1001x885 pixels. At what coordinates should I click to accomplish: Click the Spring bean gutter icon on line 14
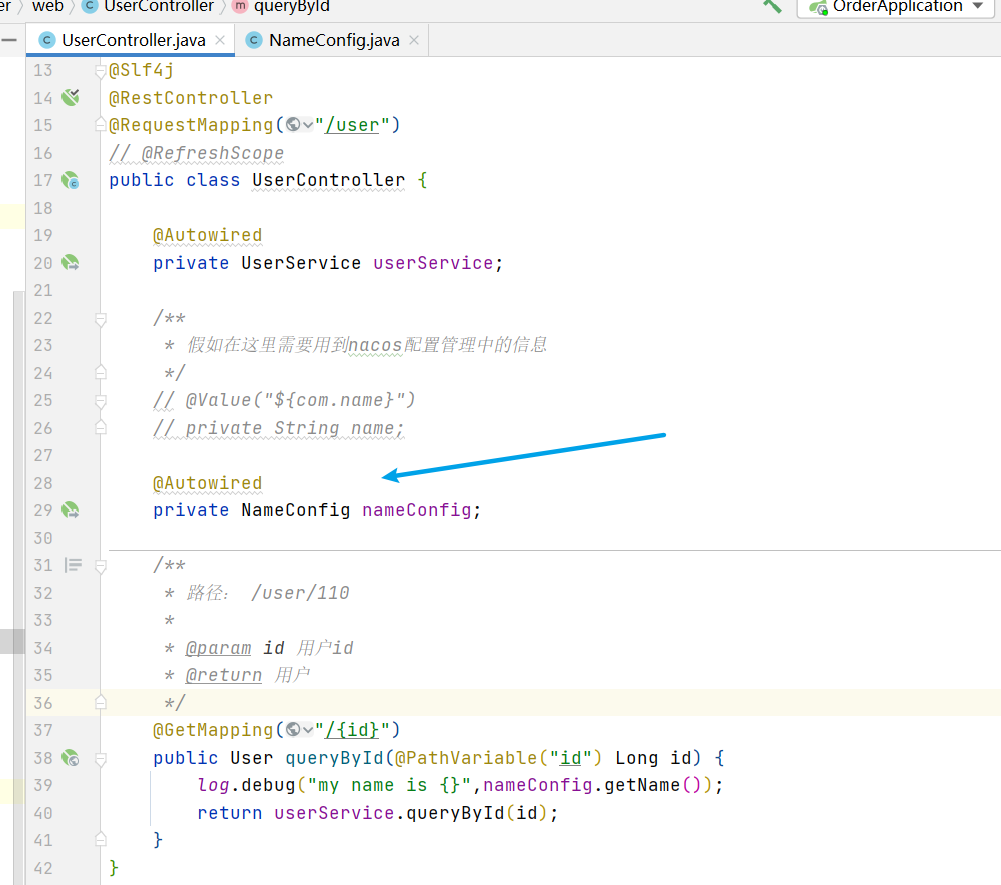[69, 97]
